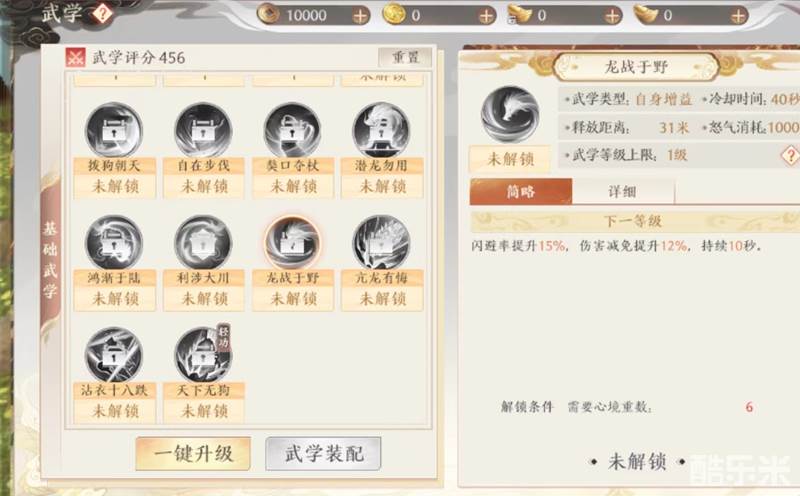Select the 自在步伐 skill icon
The height and width of the screenshot is (496, 800).
pos(203,130)
